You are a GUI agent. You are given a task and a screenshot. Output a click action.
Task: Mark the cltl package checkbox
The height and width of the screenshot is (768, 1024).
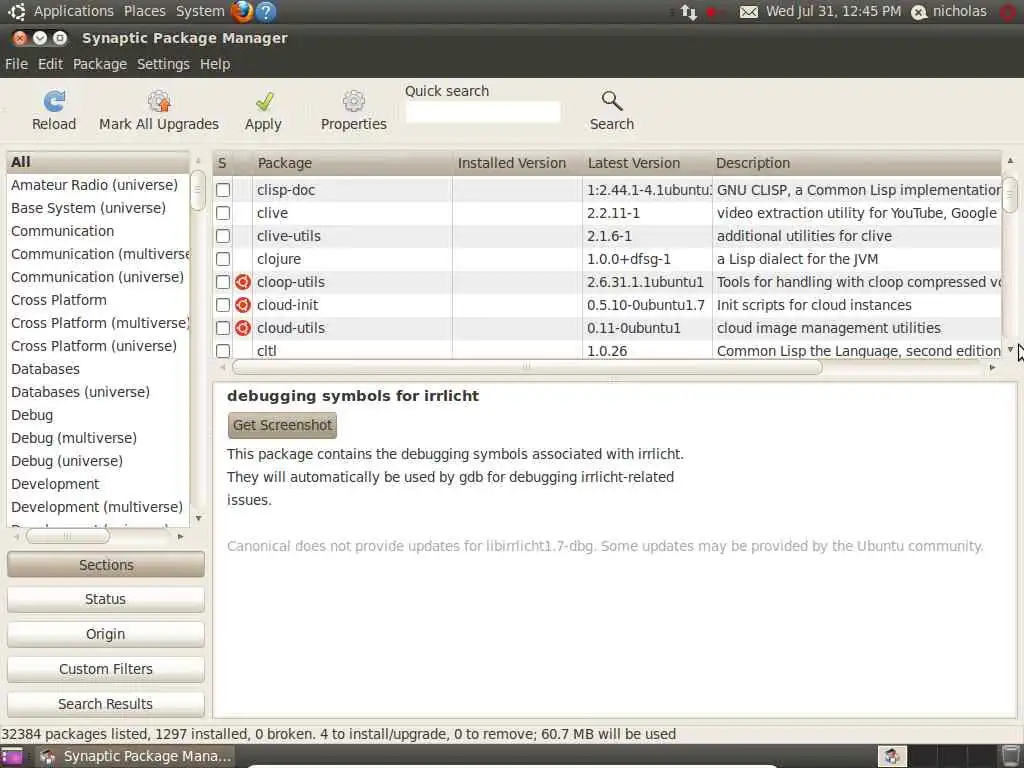(x=223, y=351)
